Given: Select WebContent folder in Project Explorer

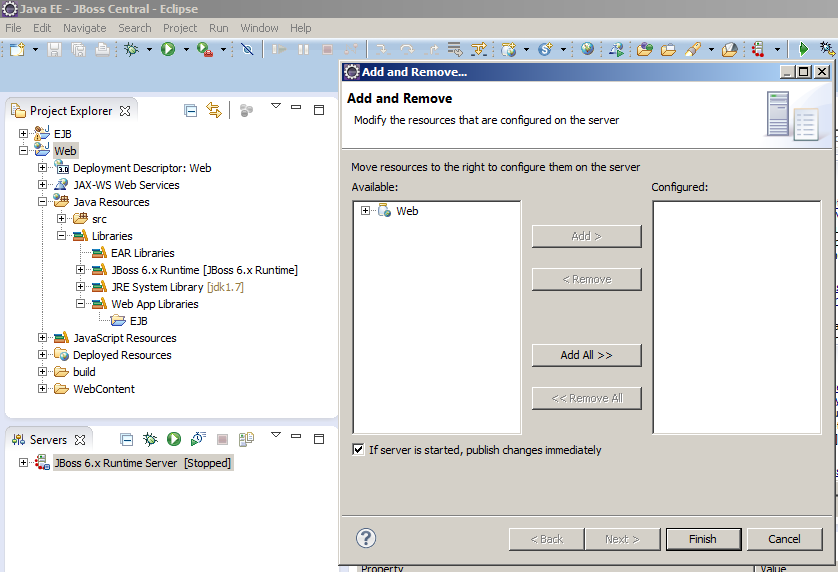Looking at the screenshot, I should 104,389.
